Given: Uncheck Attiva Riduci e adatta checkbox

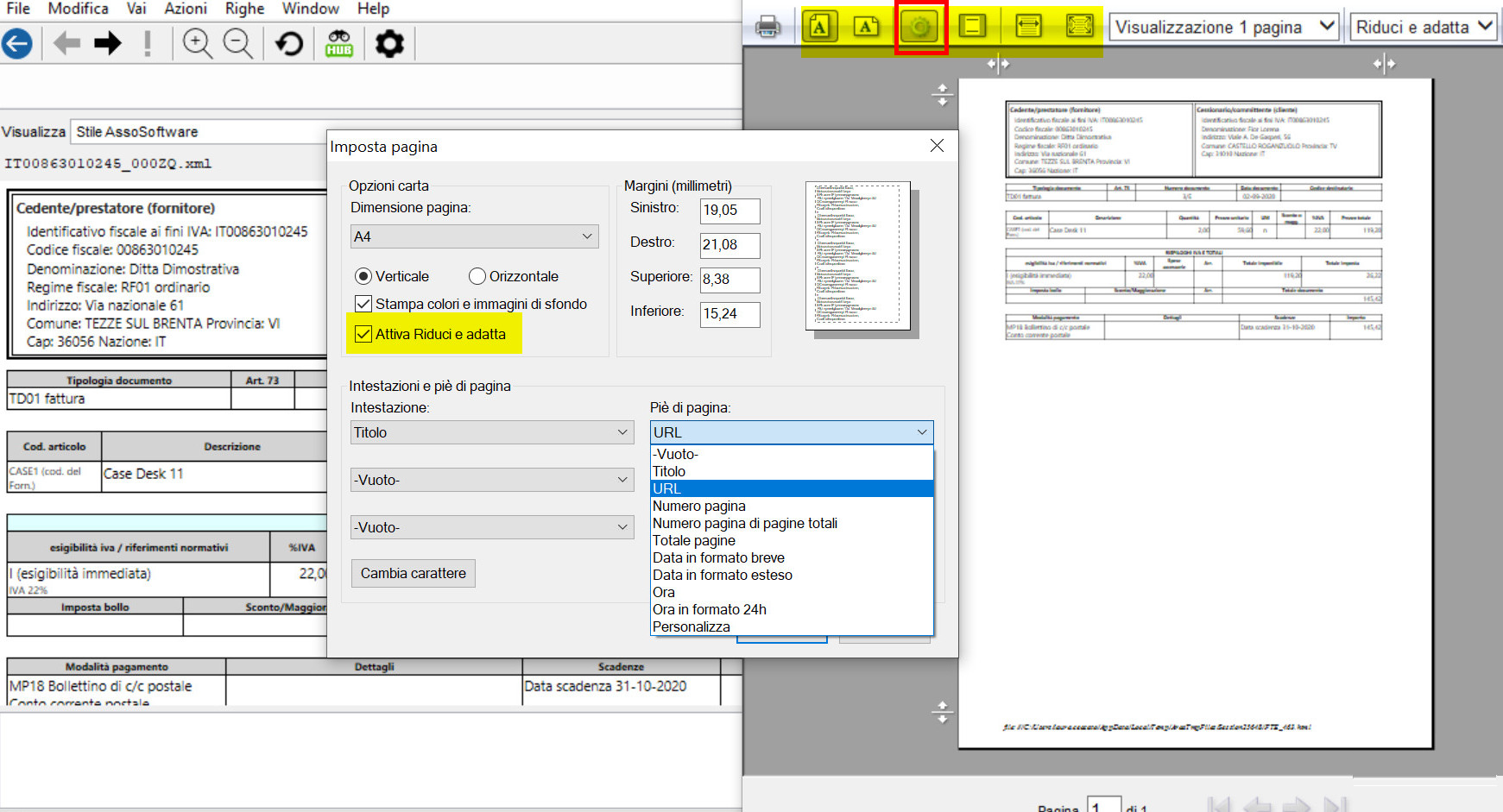Looking at the screenshot, I should (363, 334).
